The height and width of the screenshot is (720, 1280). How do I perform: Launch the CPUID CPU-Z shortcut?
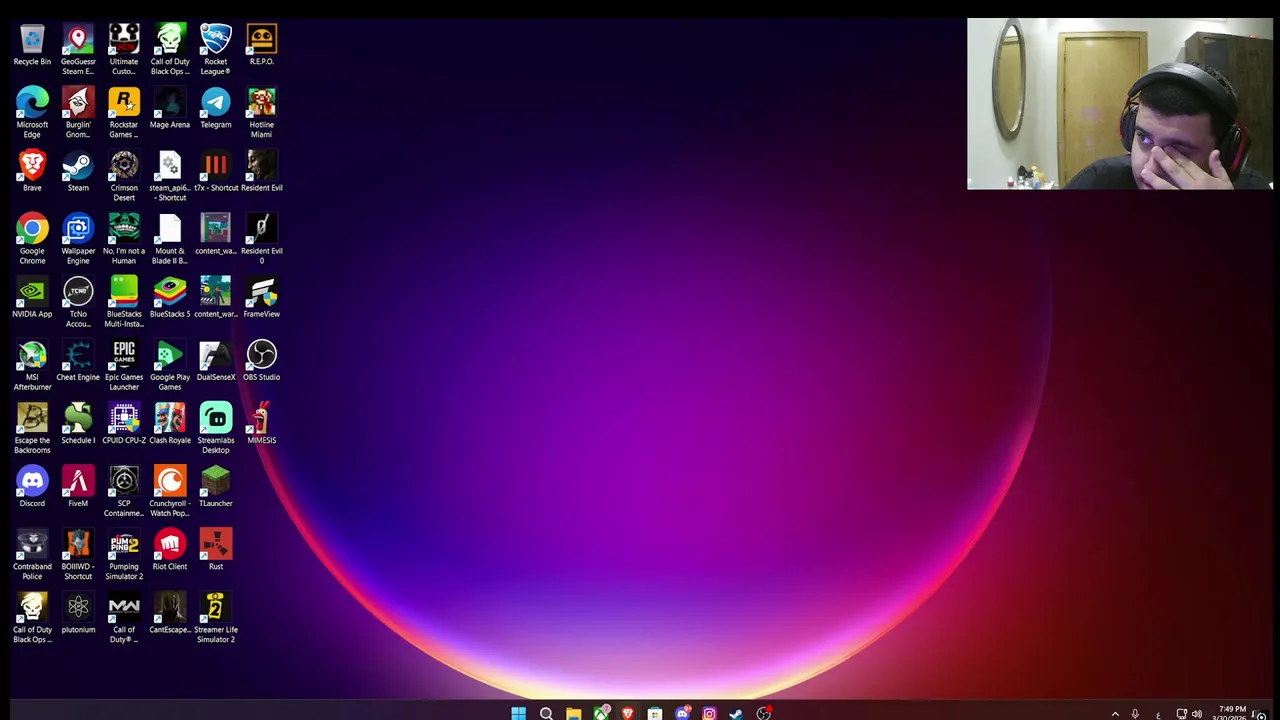click(124, 424)
